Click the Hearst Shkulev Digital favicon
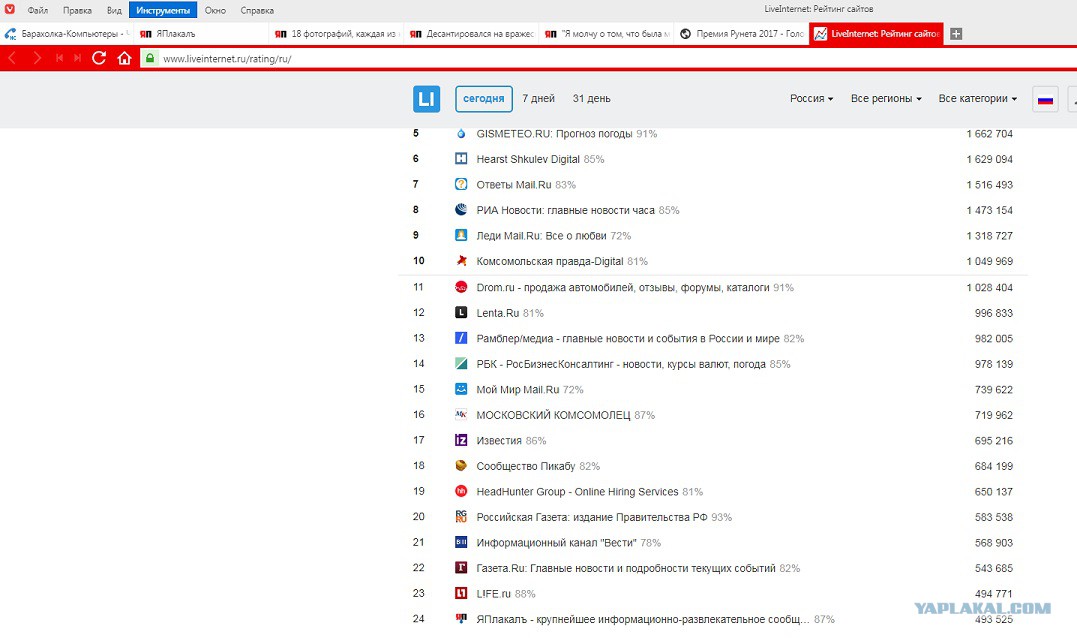 [461, 159]
